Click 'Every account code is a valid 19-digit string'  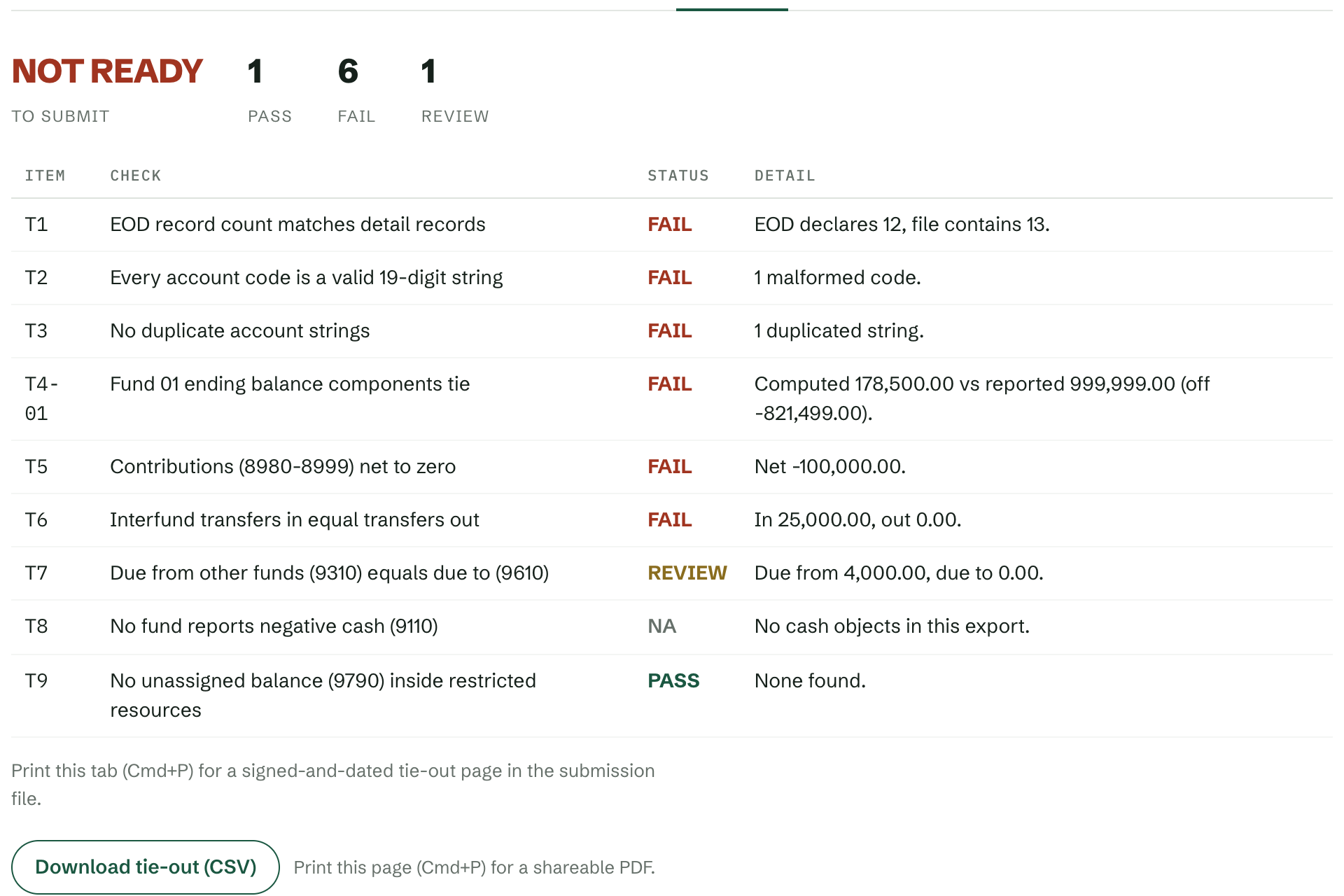click(307, 278)
